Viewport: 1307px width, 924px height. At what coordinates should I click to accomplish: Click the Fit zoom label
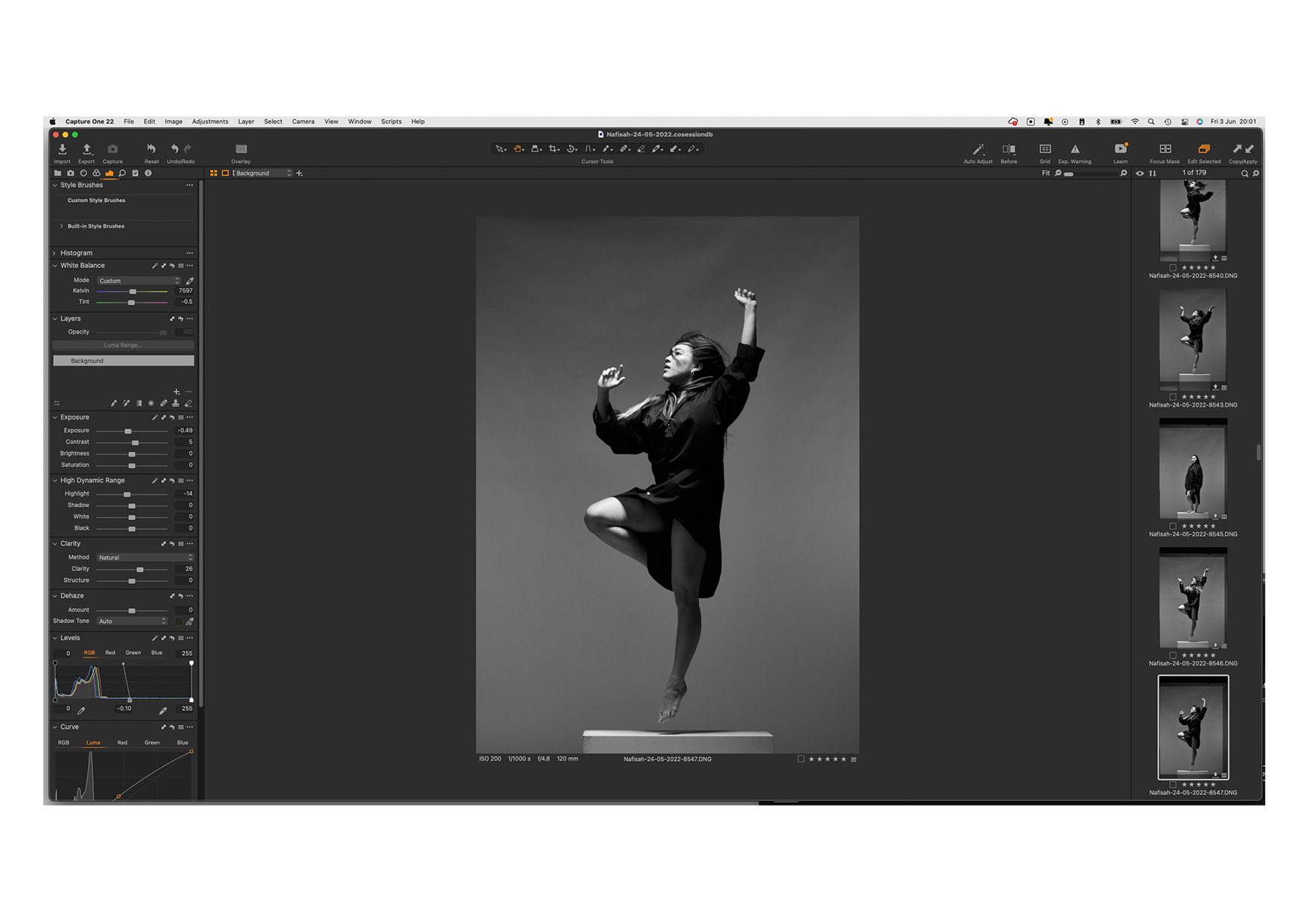1045,173
